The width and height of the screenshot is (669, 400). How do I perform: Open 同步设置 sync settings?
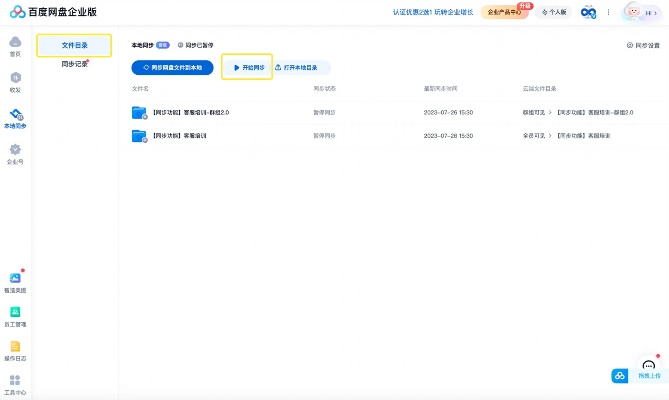click(x=643, y=45)
